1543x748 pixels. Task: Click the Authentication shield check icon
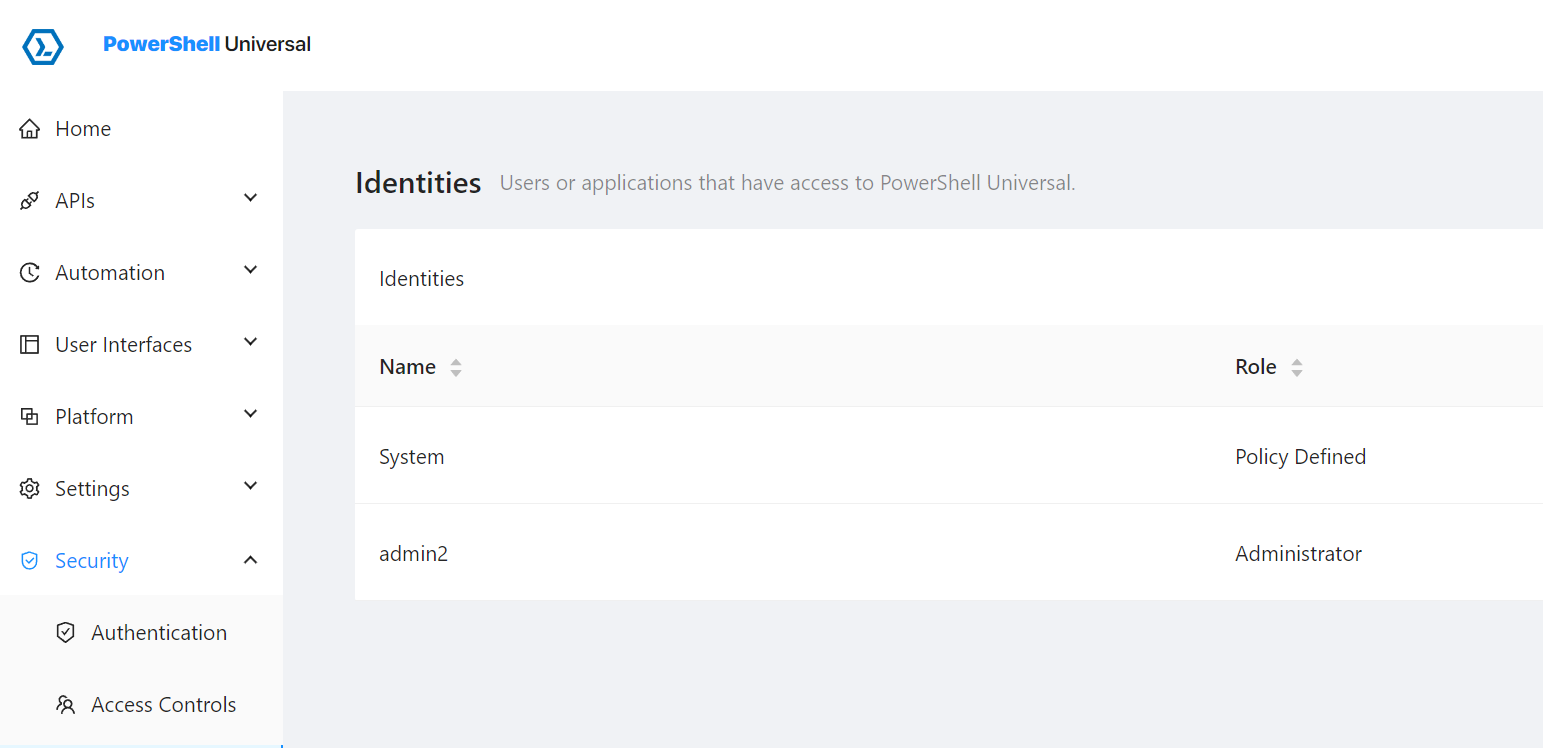[66, 633]
